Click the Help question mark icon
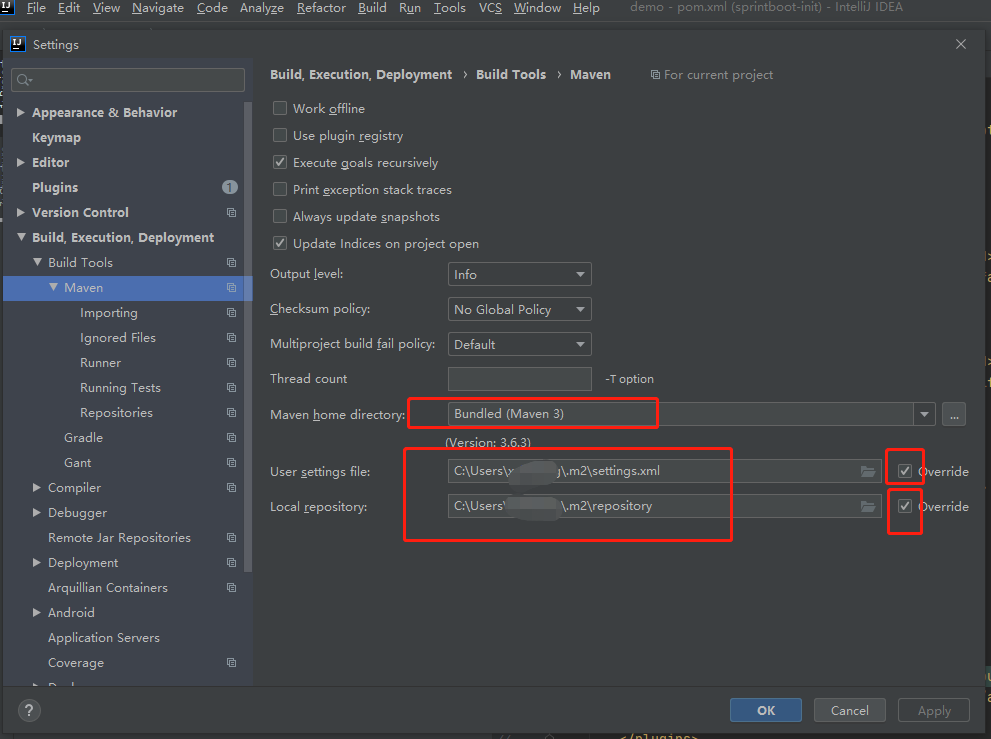 (28, 710)
